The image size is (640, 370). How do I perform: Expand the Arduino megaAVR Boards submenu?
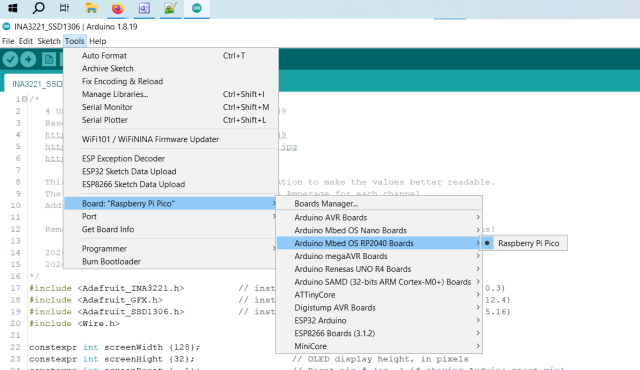click(379, 256)
